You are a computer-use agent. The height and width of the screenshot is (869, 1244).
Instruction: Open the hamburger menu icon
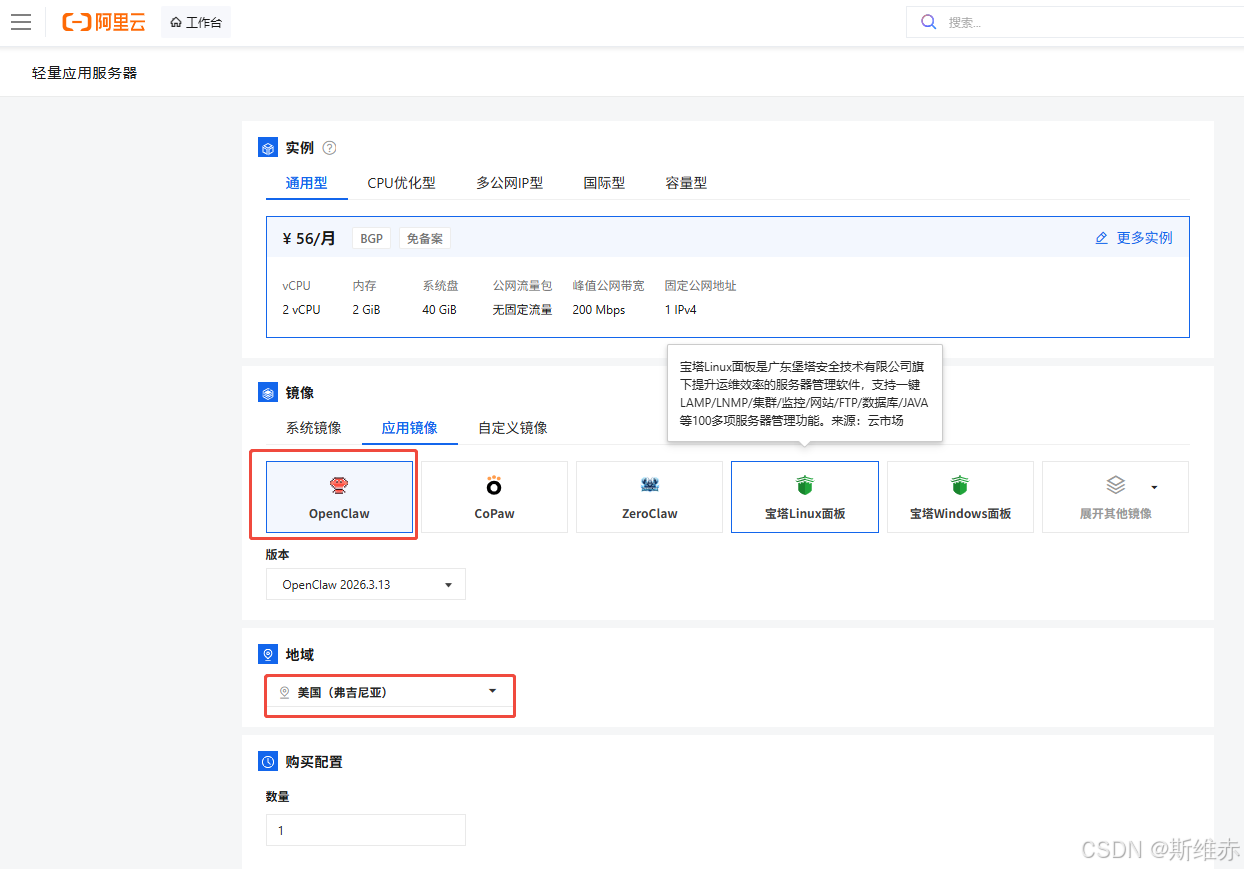pyautogui.click(x=21, y=22)
